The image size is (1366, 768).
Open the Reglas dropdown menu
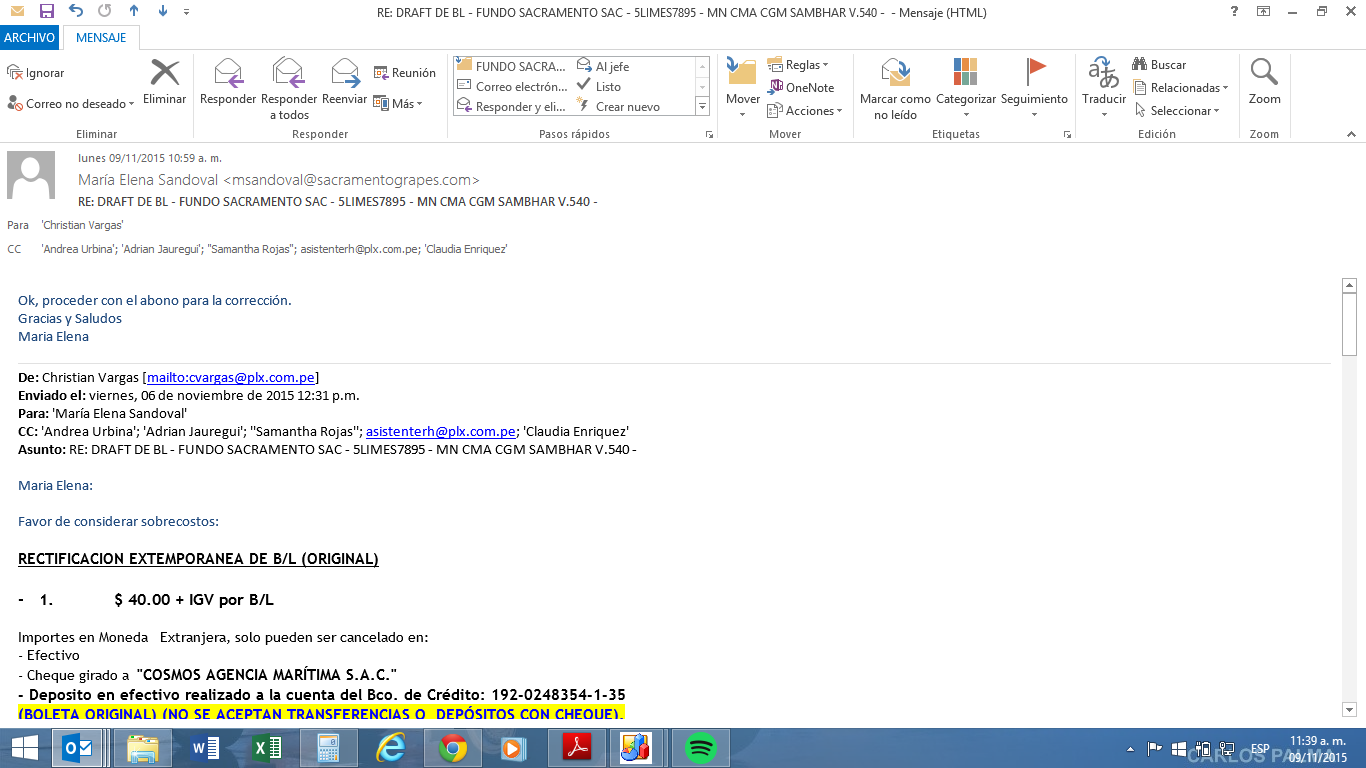pos(798,65)
